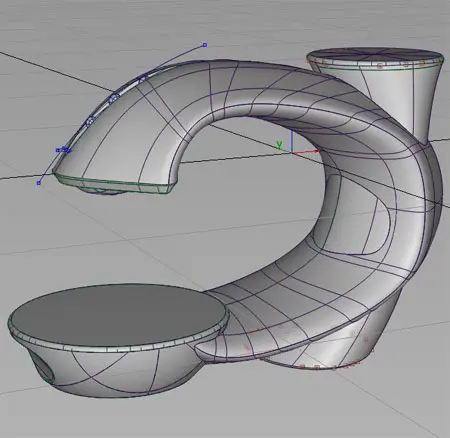Select the flared cylinder top cap
The image size is (450, 438).
(375, 55)
